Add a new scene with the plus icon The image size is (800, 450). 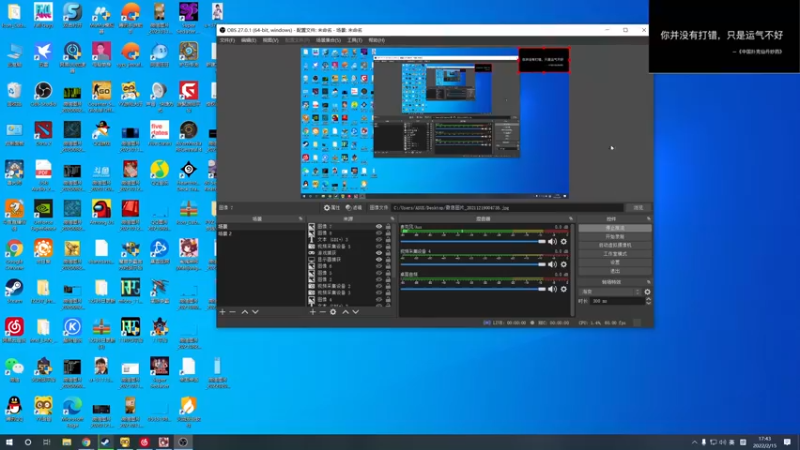pos(222,312)
